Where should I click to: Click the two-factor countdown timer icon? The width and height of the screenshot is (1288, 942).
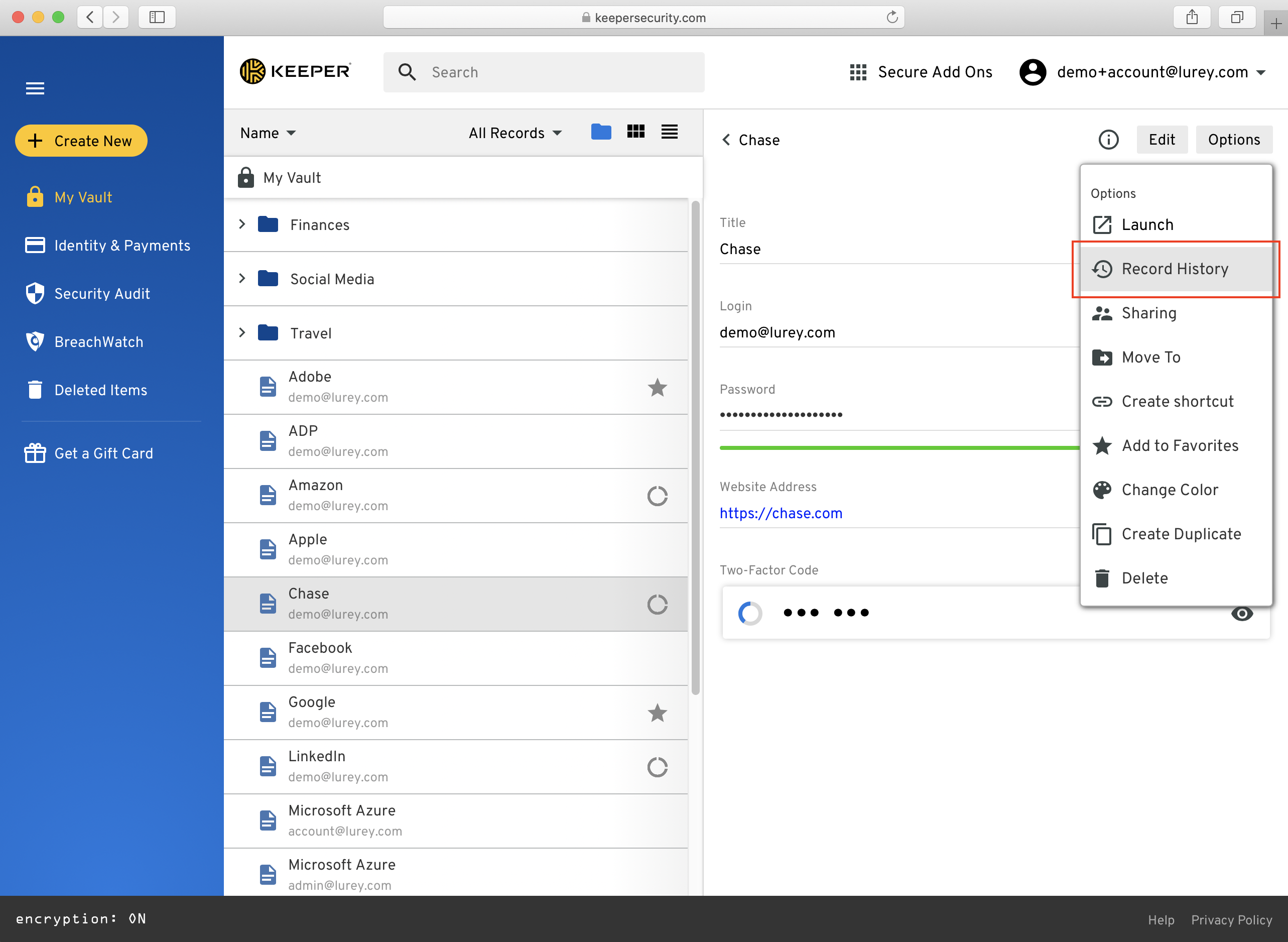tap(750, 613)
